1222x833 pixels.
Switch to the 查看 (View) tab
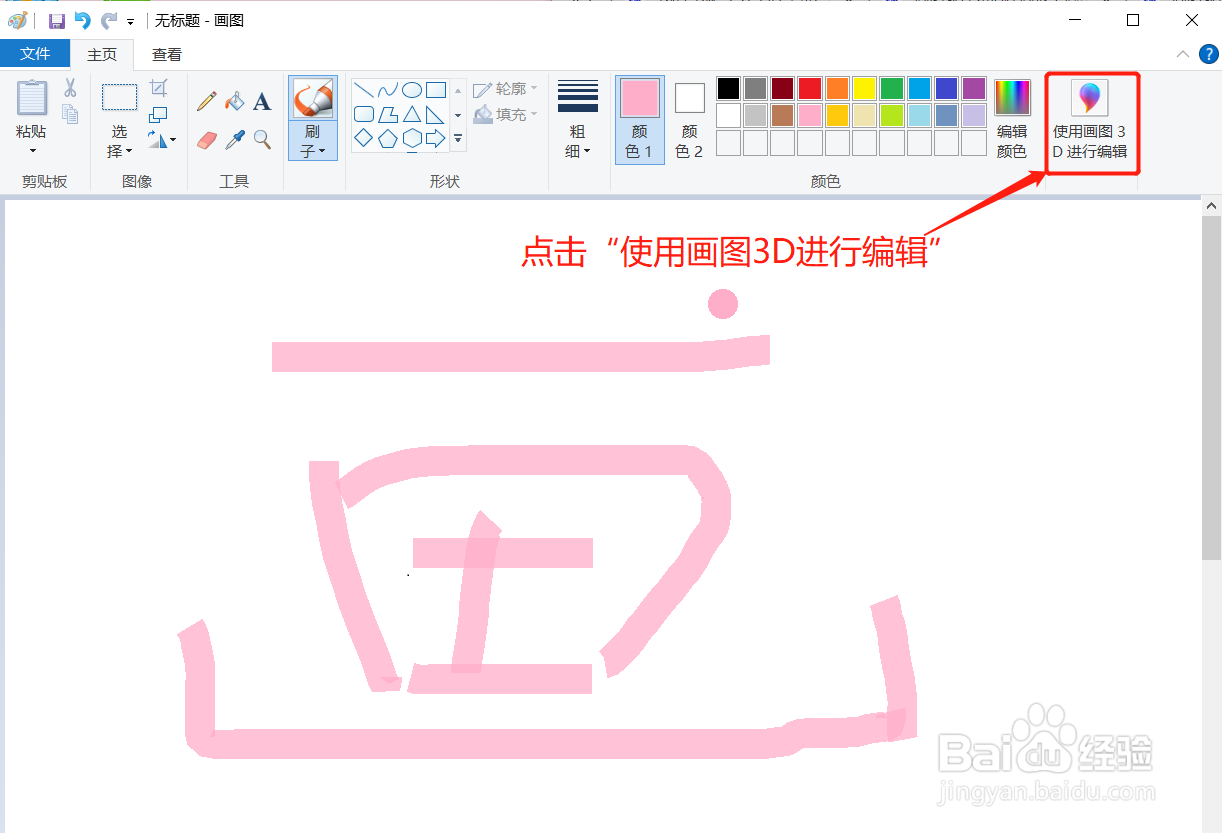click(166, 54)
